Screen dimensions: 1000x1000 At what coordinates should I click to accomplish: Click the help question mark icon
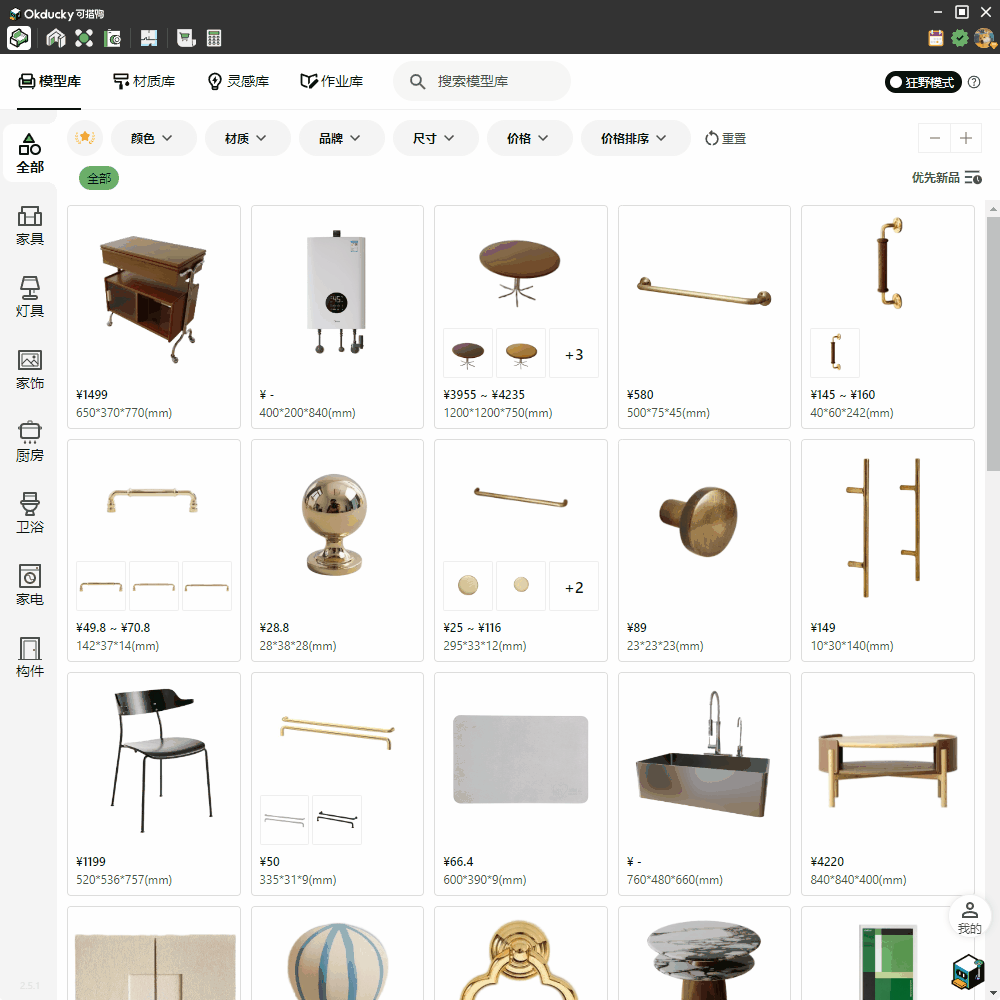pos(974,82)
